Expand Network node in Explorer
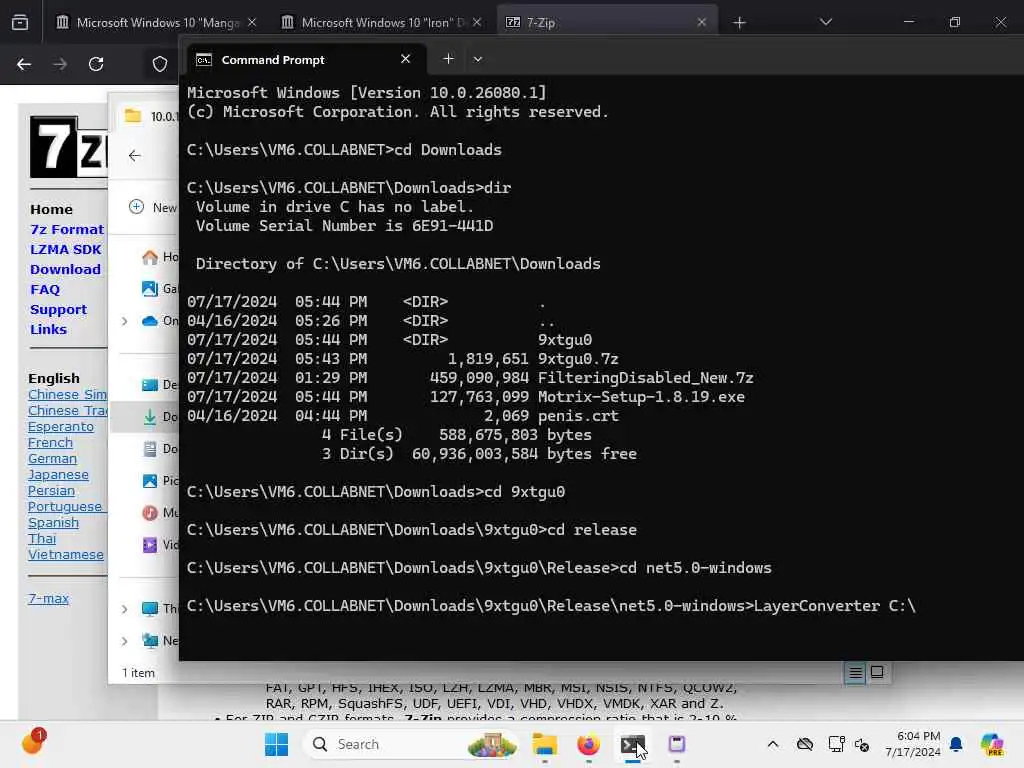 (x=124, y=641)
